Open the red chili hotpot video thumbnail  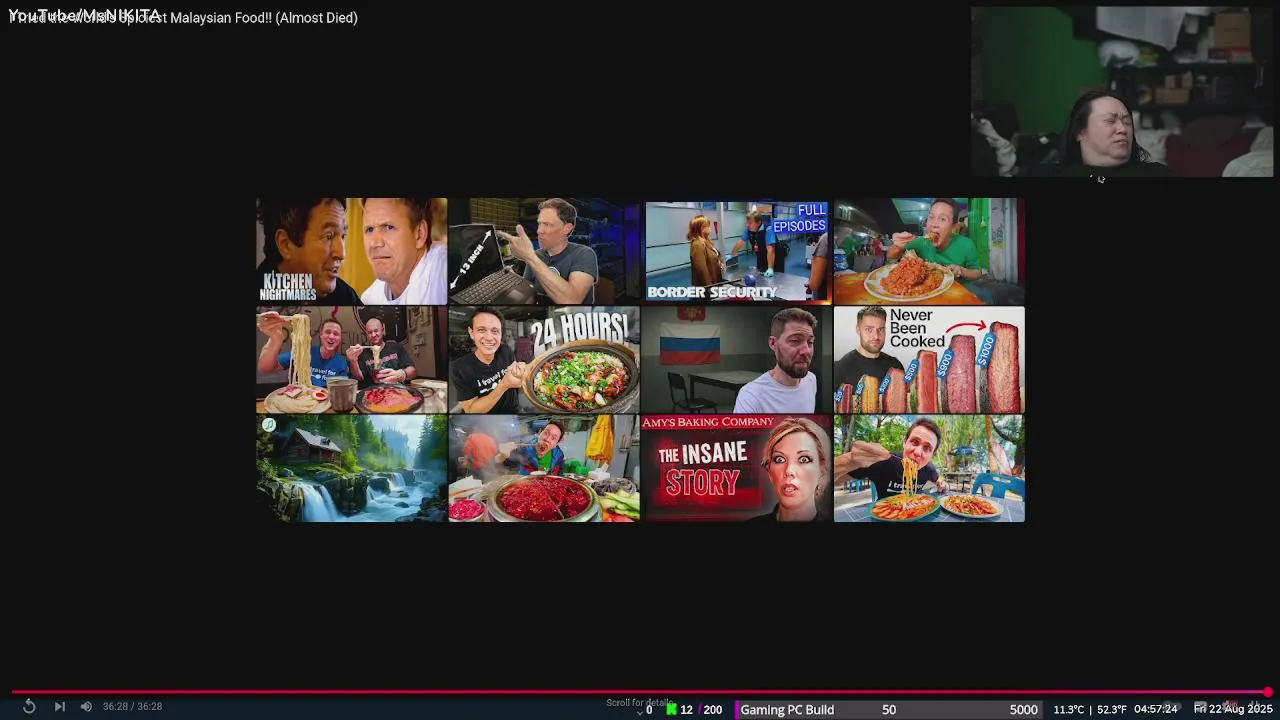click(544, 468)
